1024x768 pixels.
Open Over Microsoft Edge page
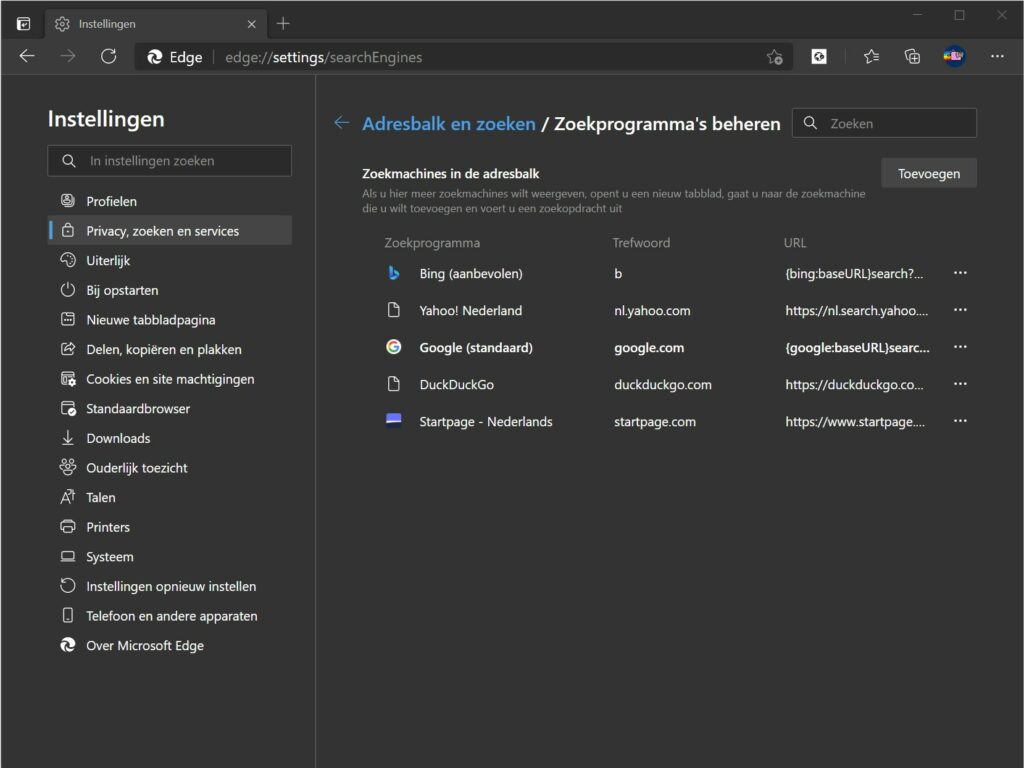[170, 646]
